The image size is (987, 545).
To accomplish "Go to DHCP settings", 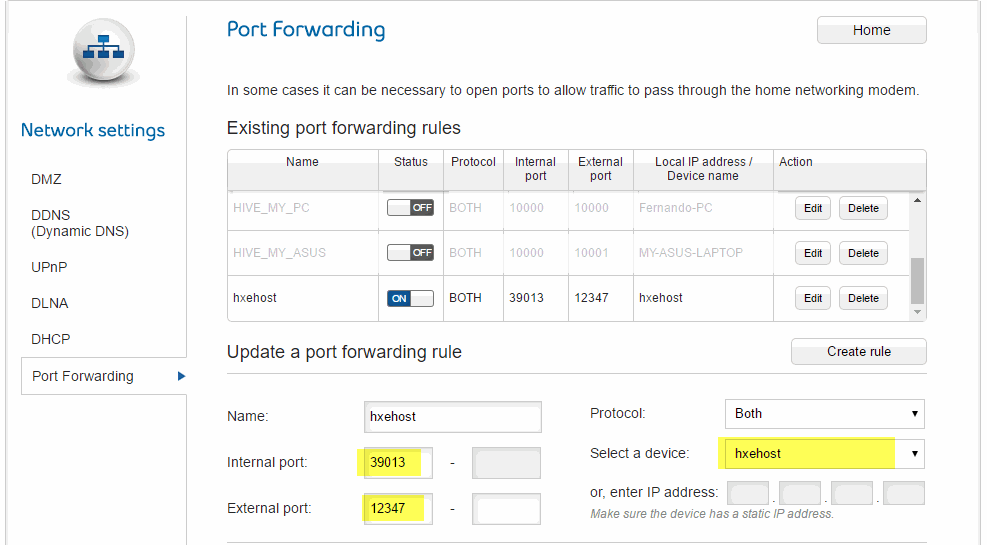I will point(50,339).
